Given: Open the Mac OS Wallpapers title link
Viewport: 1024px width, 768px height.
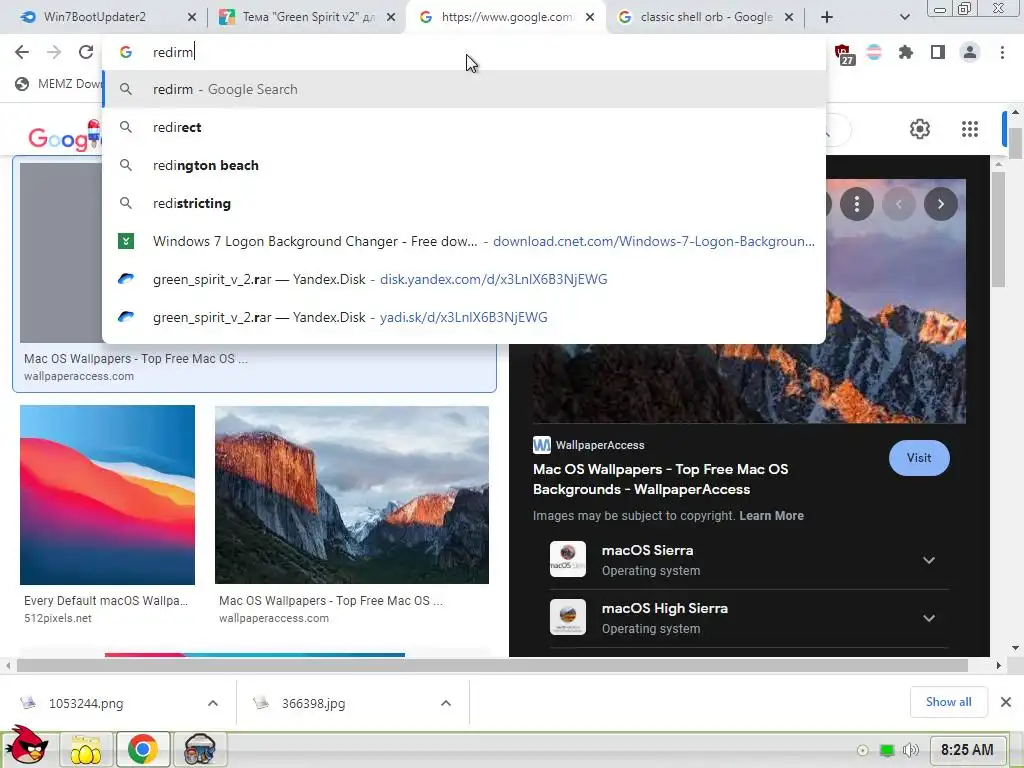Looking at the screenshot, I should (x=660, y=479).
